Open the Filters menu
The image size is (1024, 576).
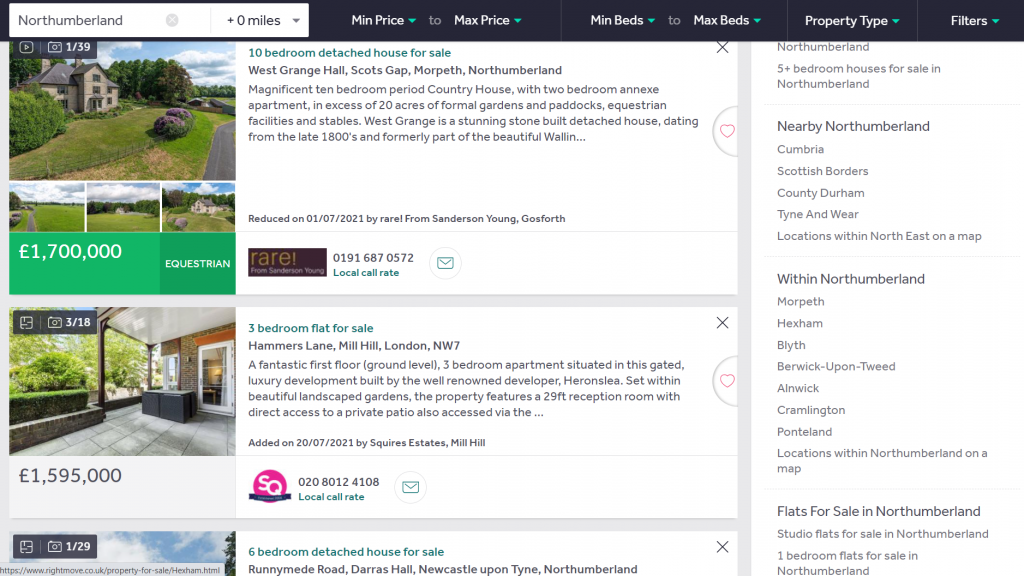tap(974, 20)
